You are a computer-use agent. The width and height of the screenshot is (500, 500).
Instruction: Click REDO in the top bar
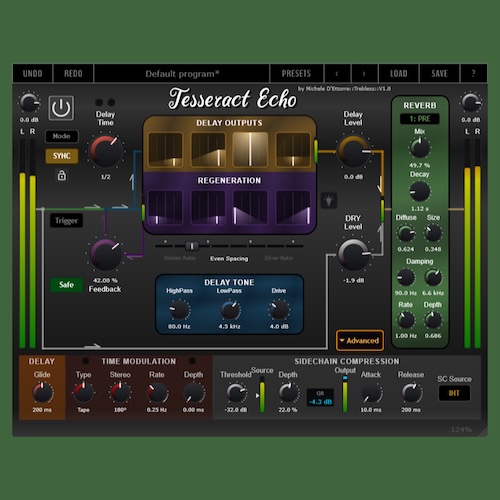73,73
